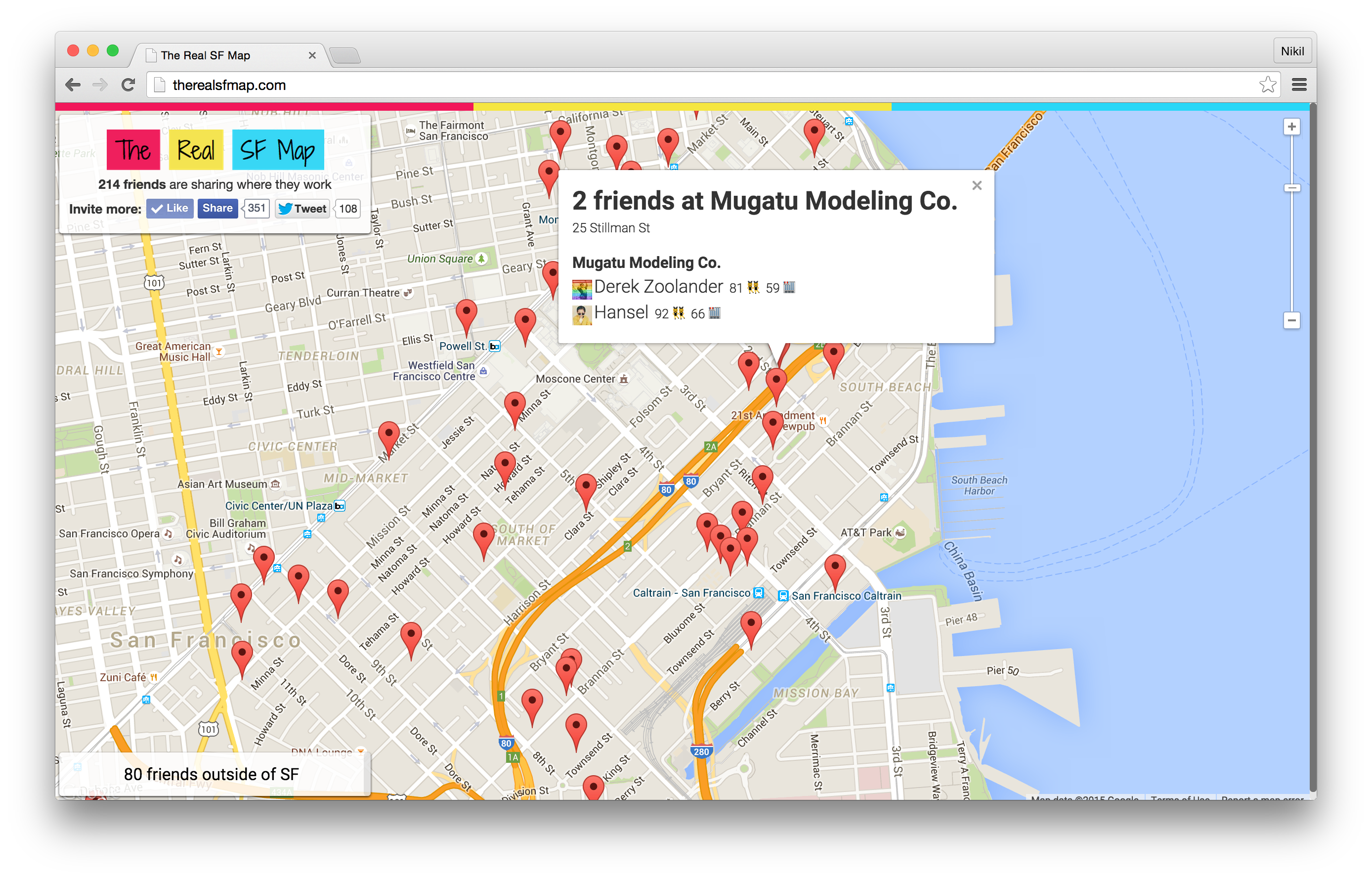Toggle the Facebook Like button

pos(170,208)
